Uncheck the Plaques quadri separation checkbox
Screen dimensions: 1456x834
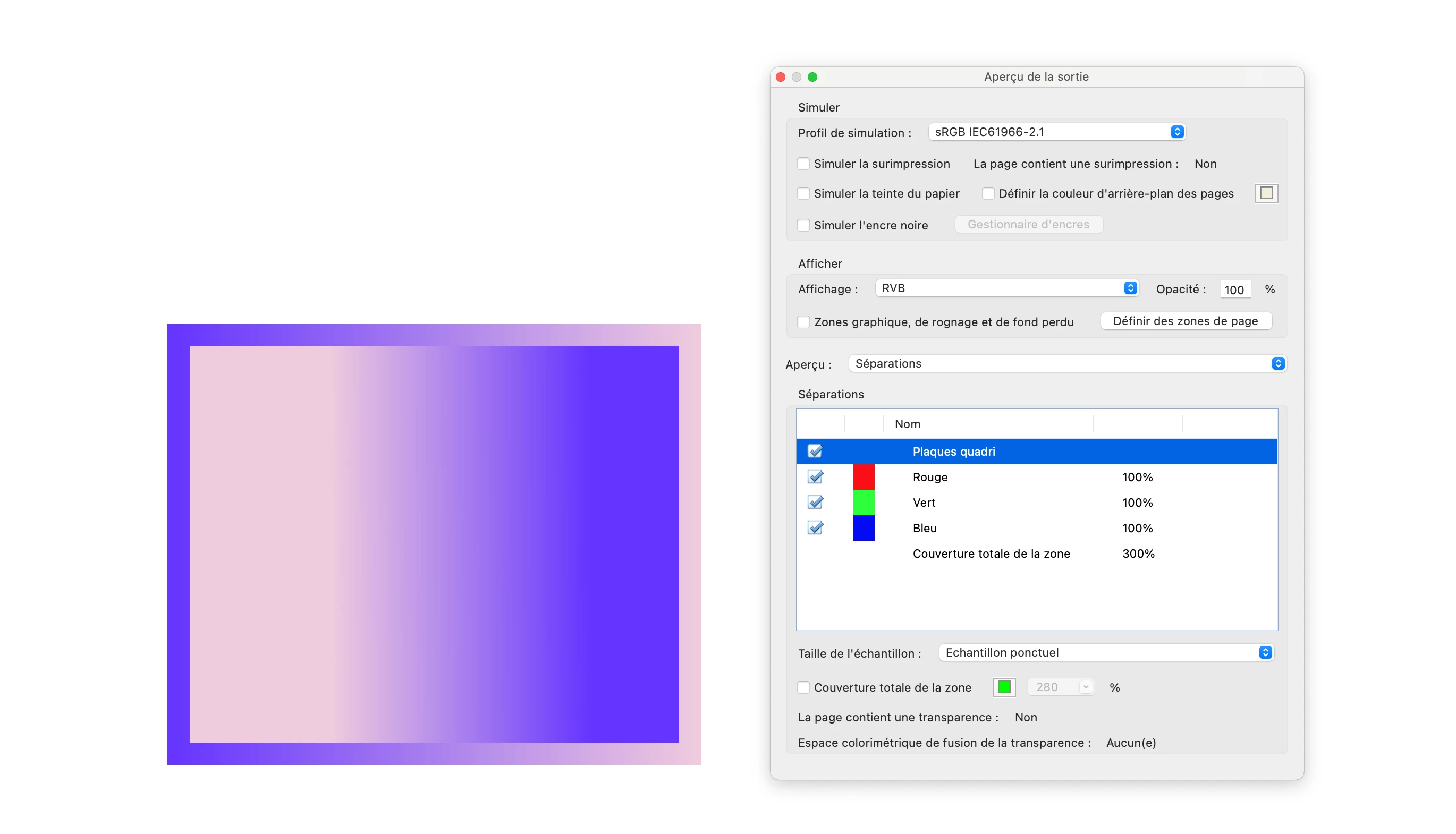tap(815, 452)
